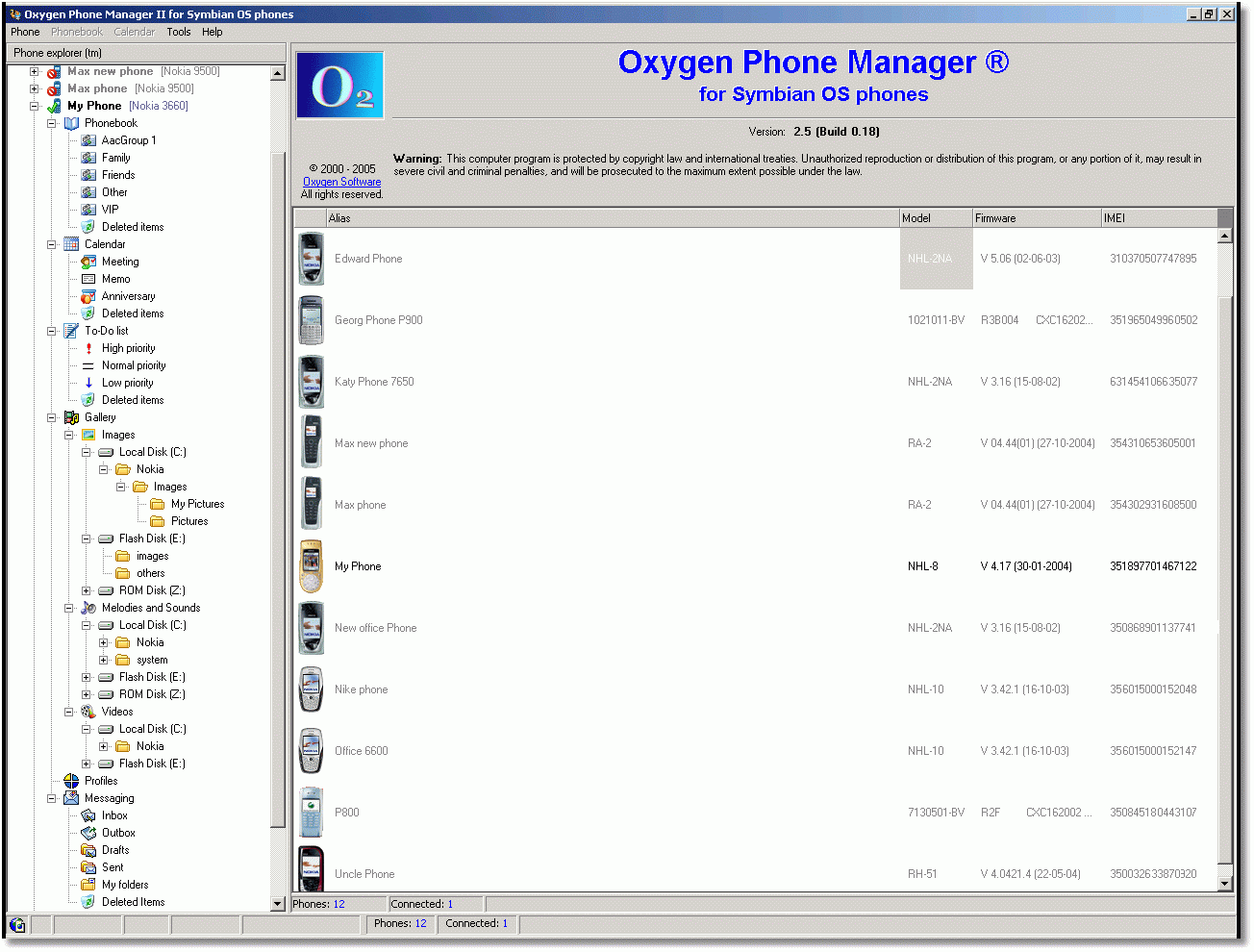The height and width of the screenshot is (952, 1254).
Task: Collapse the My Phone [Nokia 3660] node
Action: coord(35,106)
